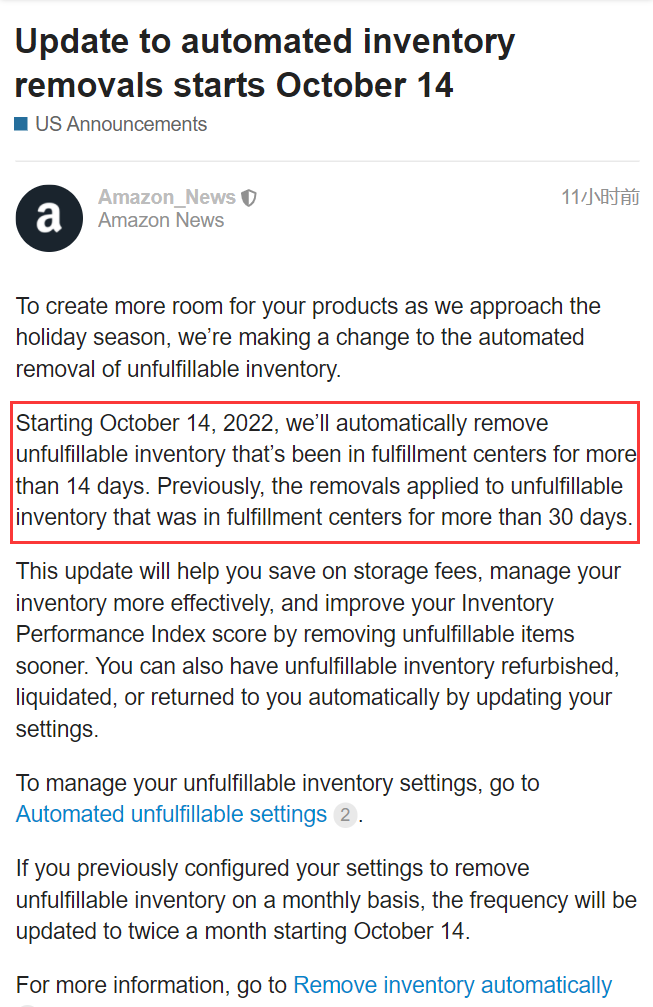
Task: Open the Automated unfulfillable settings link
Action: (x=171, y=814)
